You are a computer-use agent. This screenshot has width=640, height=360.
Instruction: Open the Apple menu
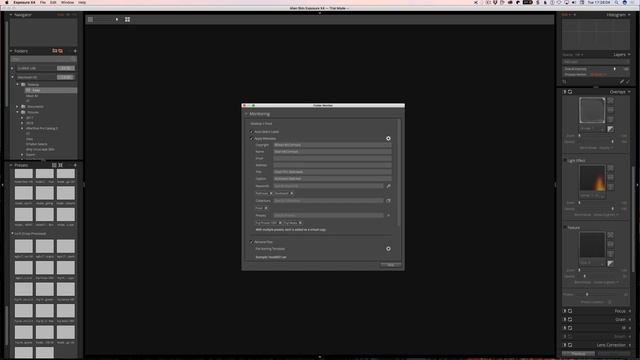coord(7,2)
